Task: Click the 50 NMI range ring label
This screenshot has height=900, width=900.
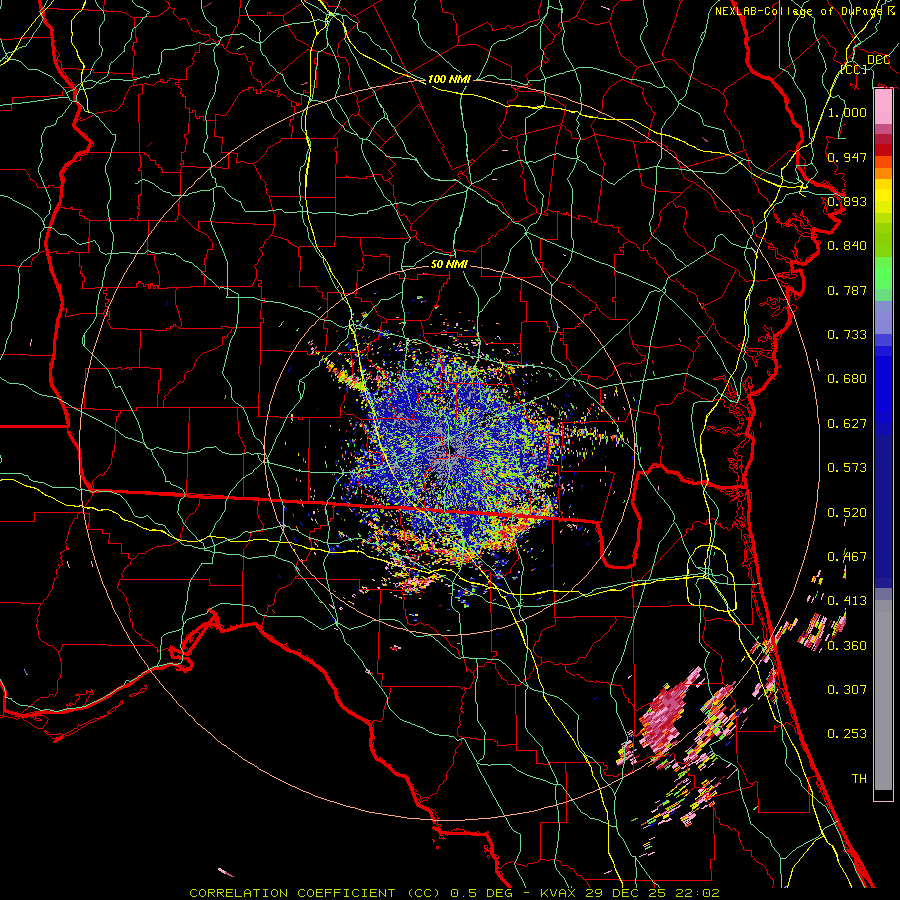Action: tap(449, 264)
